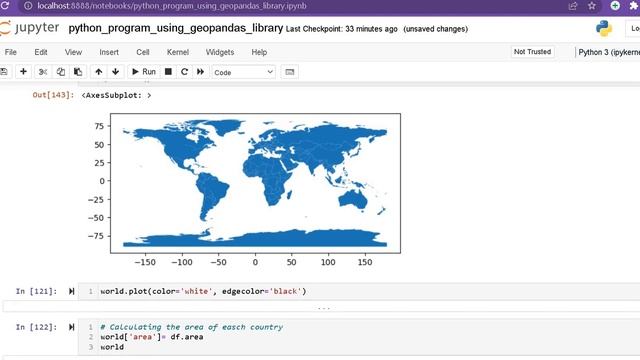Open the cell type Code dropdown
The height and width of the screenshot is (360, 640).
(243, 72)
